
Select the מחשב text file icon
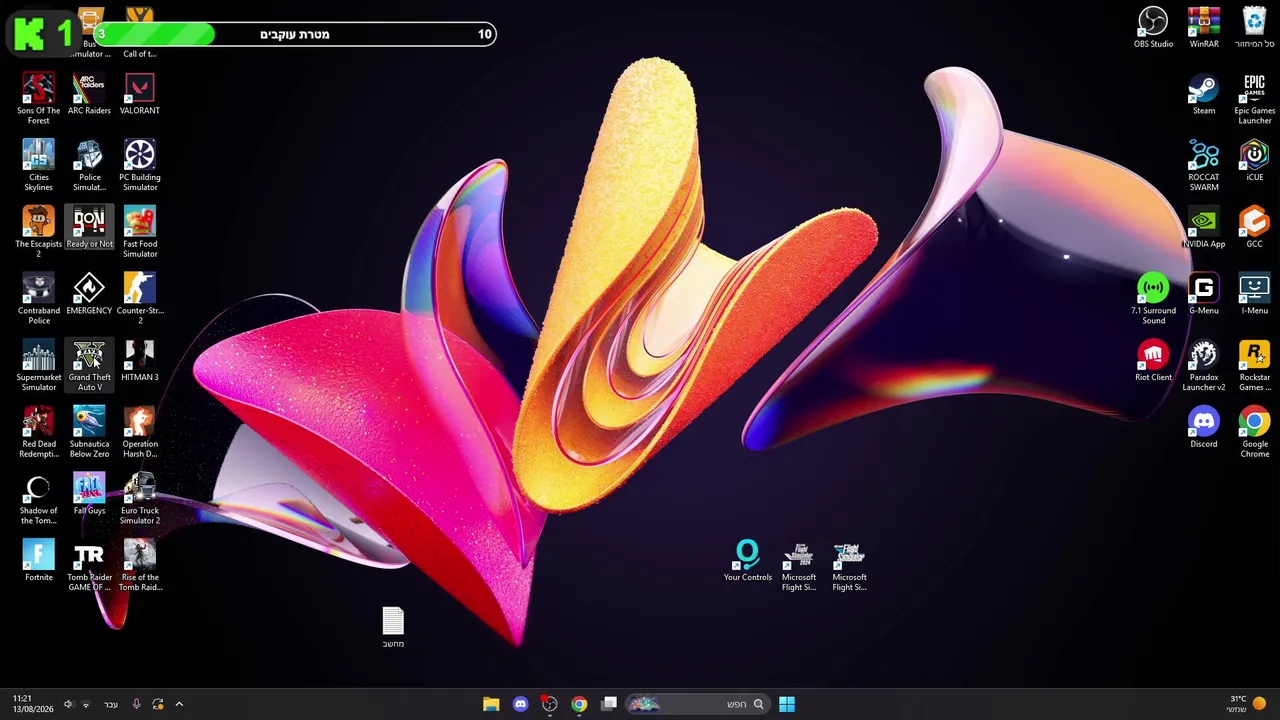(393, 627)
